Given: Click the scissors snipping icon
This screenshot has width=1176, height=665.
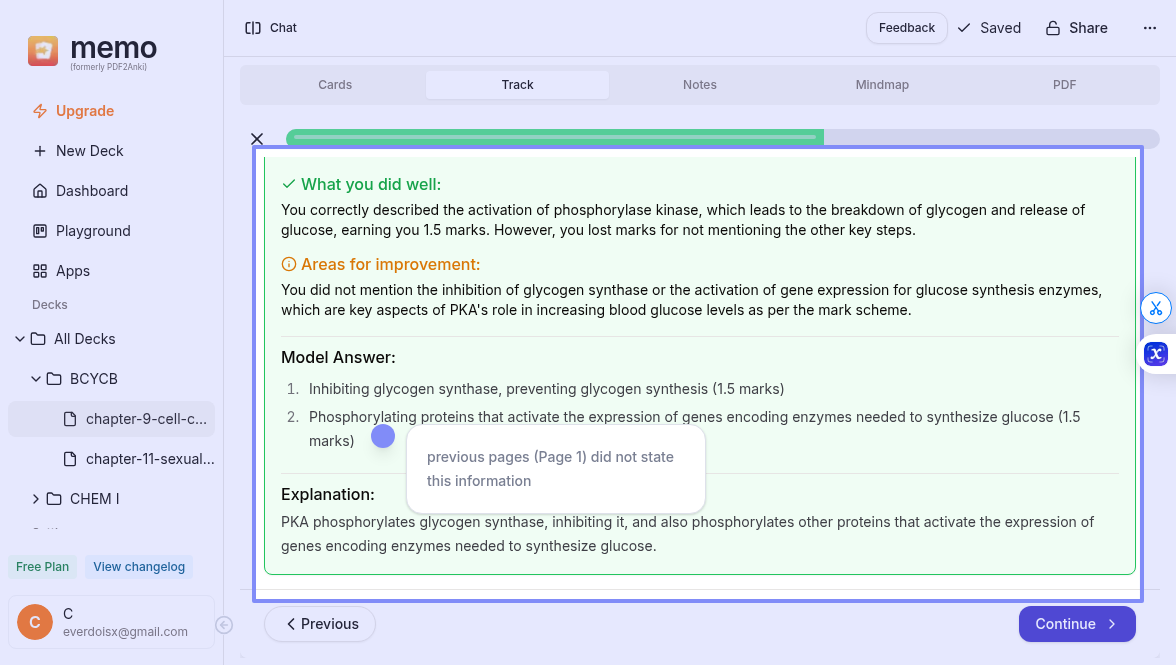Looking at the screenshot, I should click(x=1156, y=308).
